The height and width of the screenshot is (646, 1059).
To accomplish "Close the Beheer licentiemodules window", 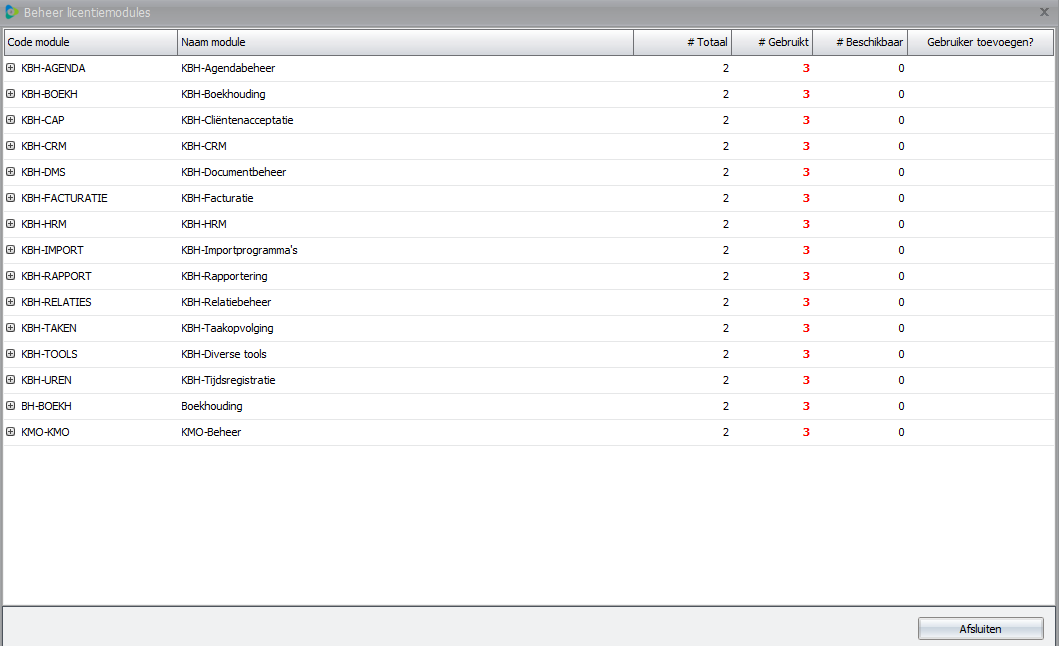I will pyautogui.click(x=1044, y=12).
